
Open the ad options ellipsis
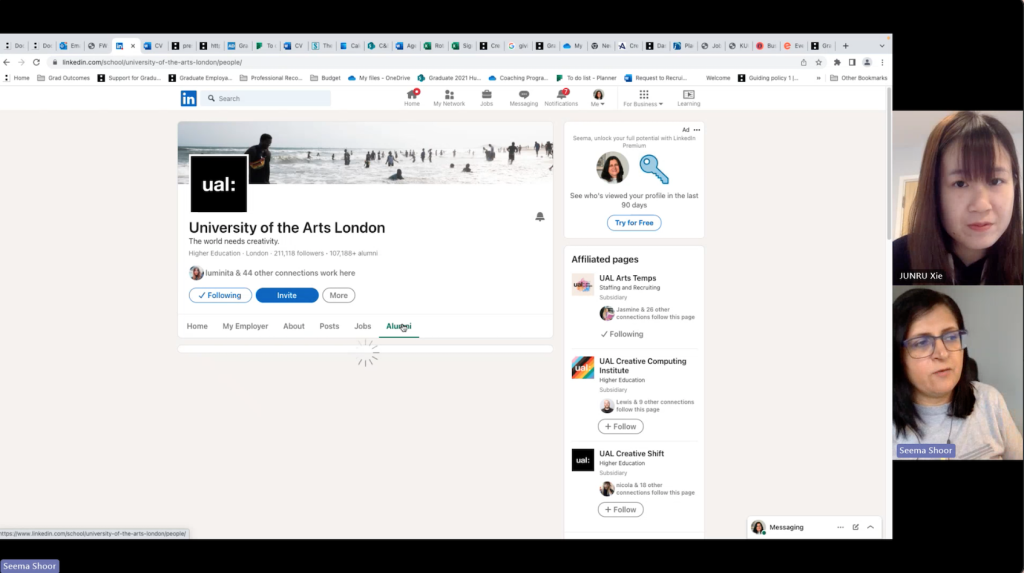pyautogui.click(x=697, y=130)
